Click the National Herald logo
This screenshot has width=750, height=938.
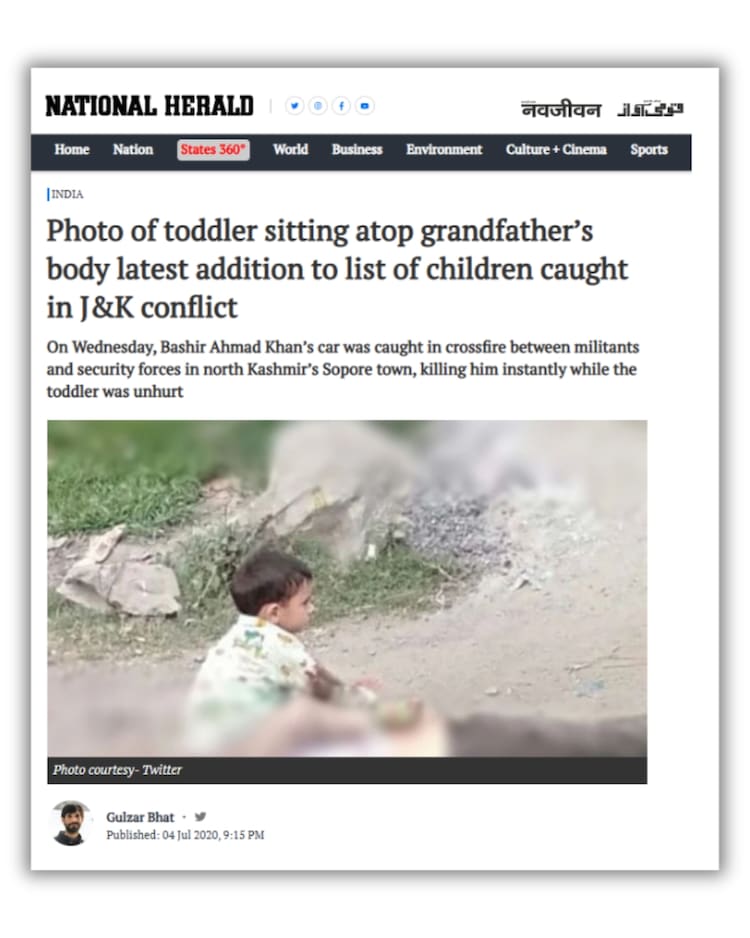150,106
